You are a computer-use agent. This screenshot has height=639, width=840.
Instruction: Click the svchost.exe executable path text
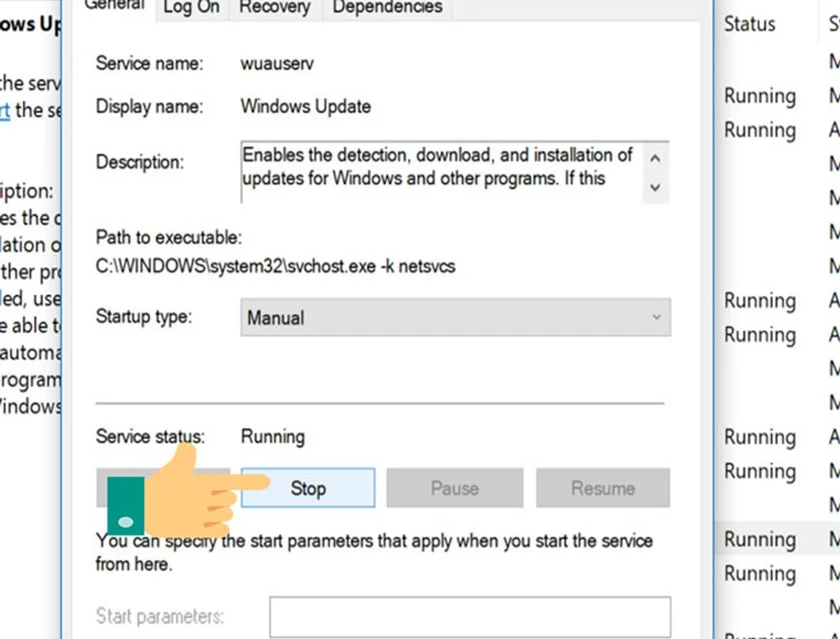275,266
